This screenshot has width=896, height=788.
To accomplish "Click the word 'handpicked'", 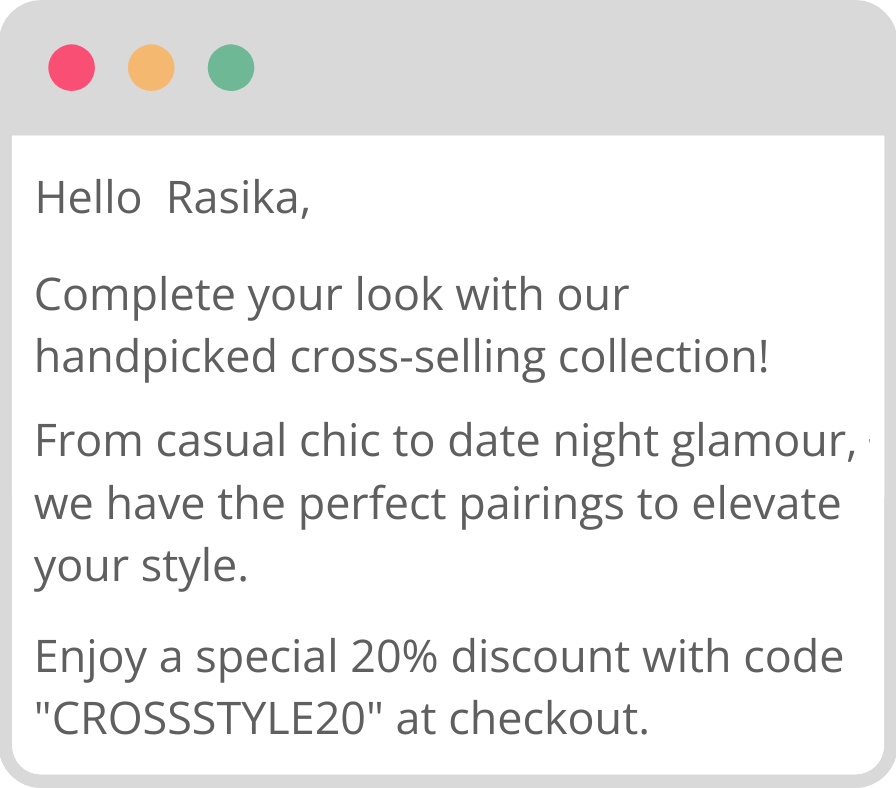I will click(x=156, y=358).
